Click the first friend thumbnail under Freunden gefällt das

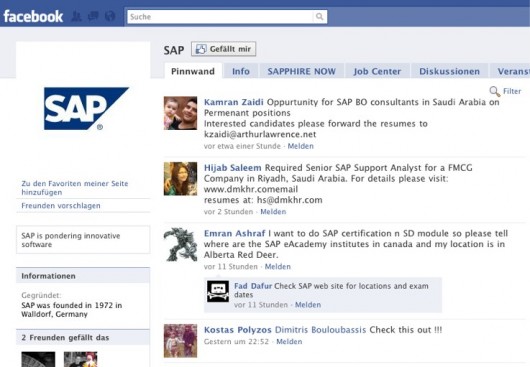38,359
